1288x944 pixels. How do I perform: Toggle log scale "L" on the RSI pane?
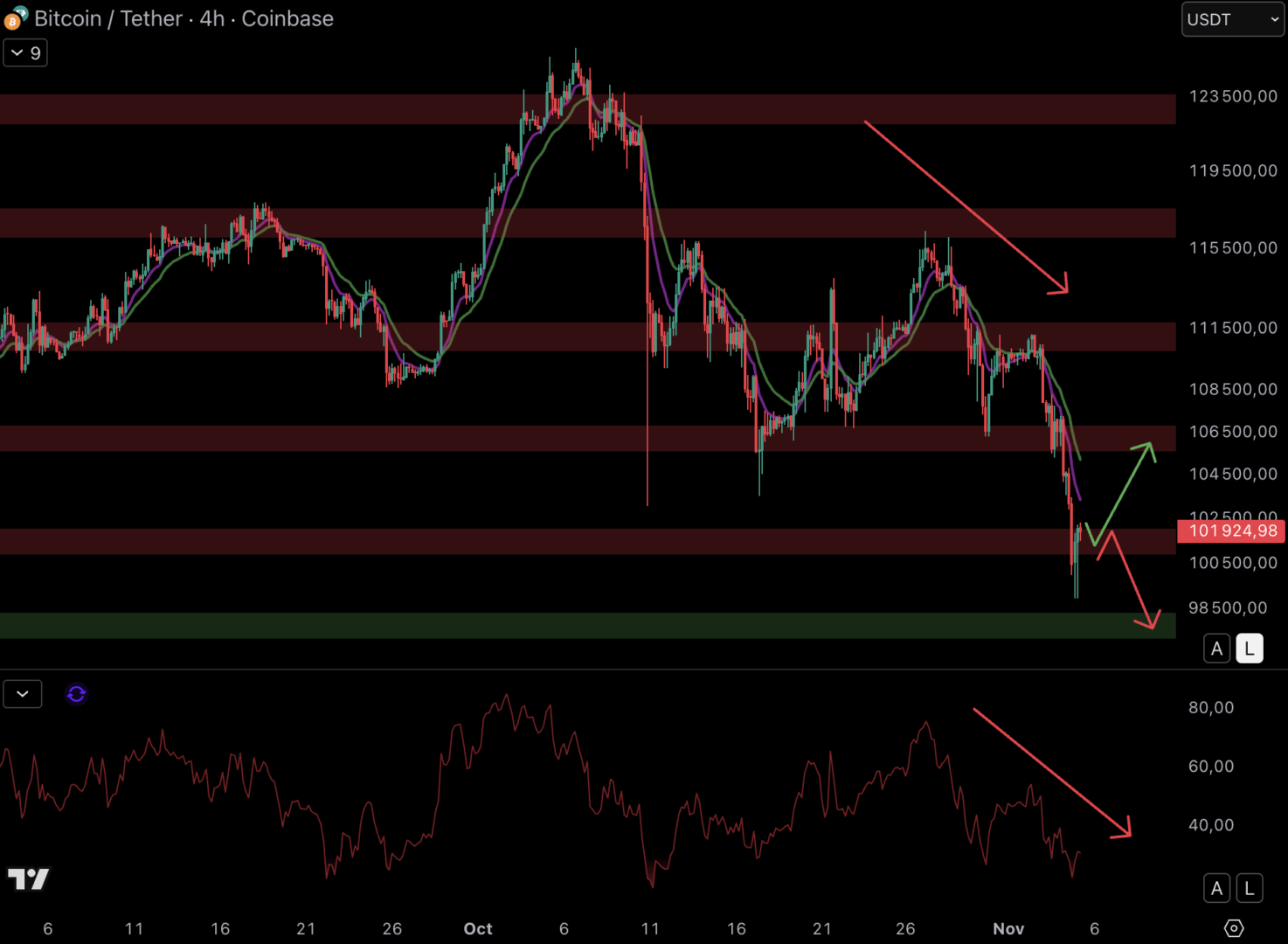[1249, 887]
